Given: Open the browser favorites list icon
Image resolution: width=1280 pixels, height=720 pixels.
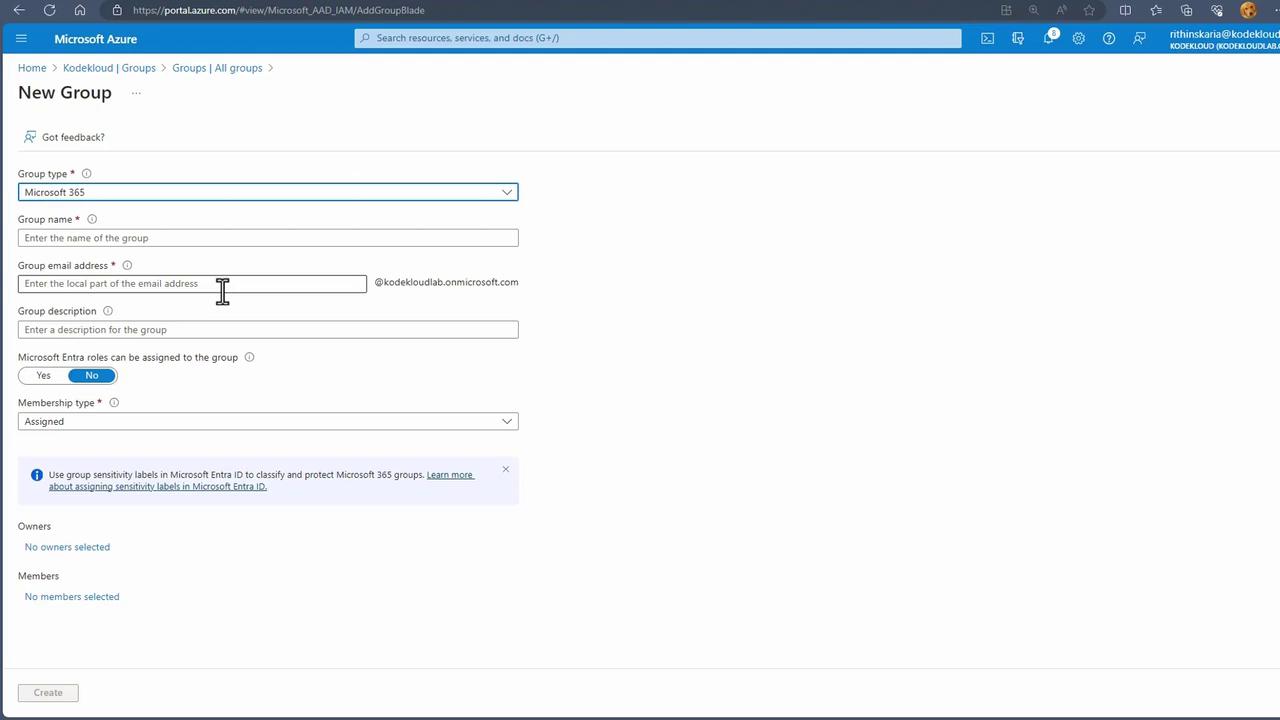Looking at the screenshot, I should click(1156, 10).
